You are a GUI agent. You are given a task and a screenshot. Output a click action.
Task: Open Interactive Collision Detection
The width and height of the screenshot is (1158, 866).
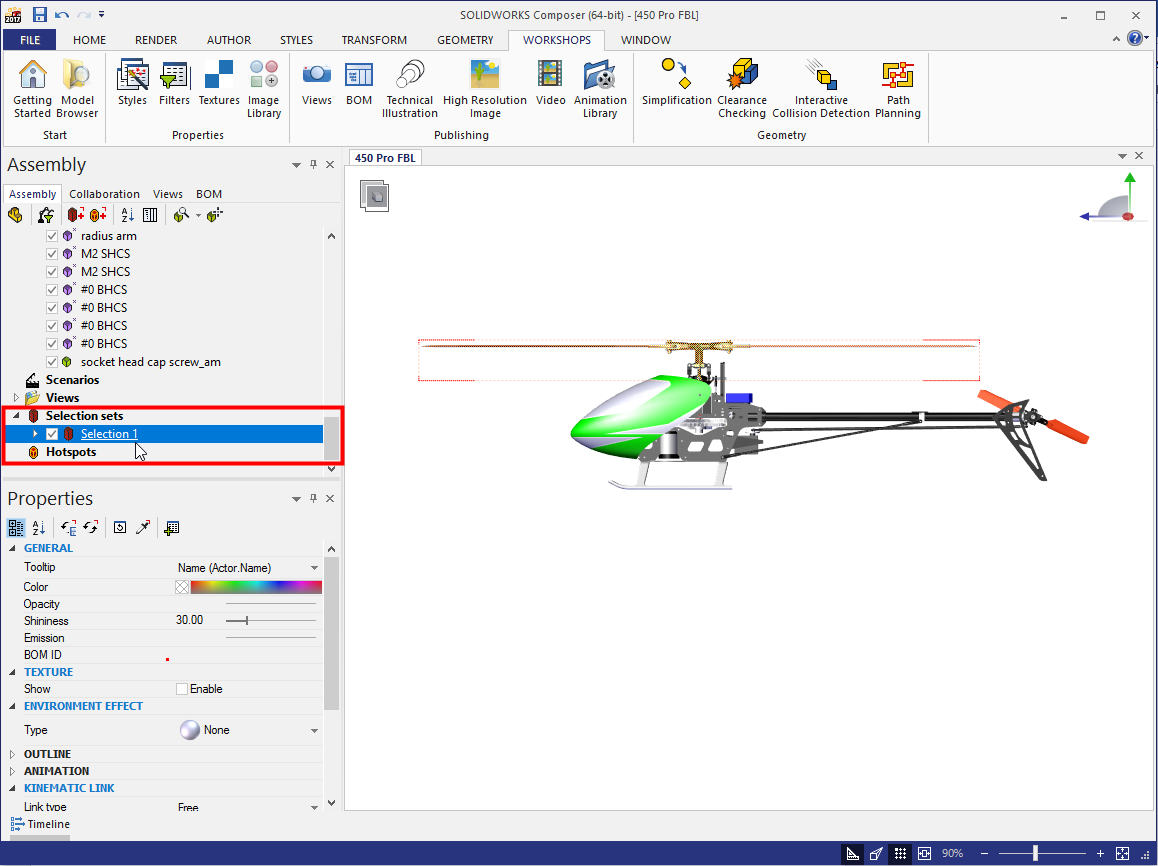pos(821,88)
